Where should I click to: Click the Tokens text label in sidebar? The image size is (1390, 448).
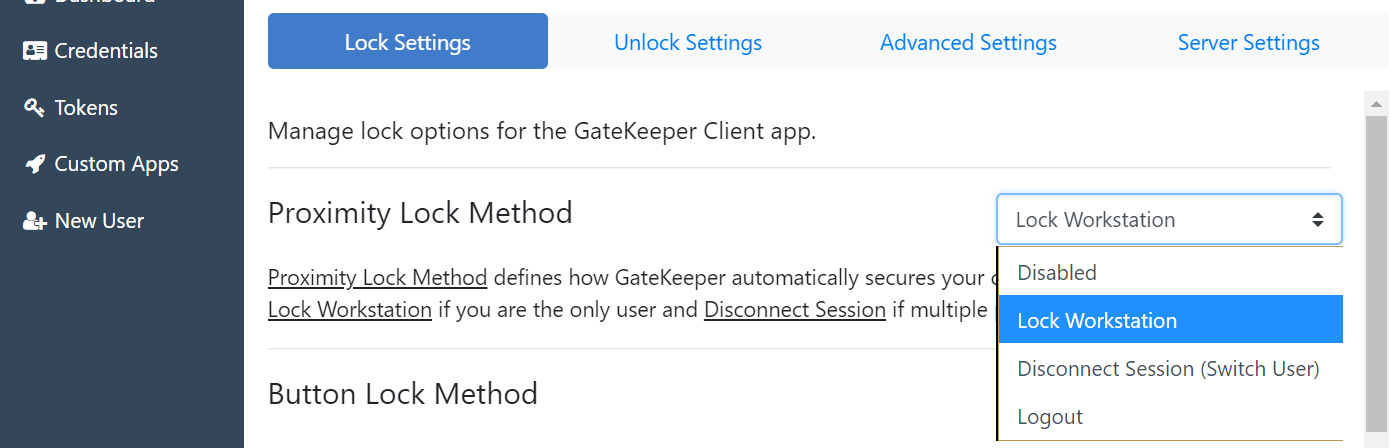pyautogui.click(x=86, y=108)
